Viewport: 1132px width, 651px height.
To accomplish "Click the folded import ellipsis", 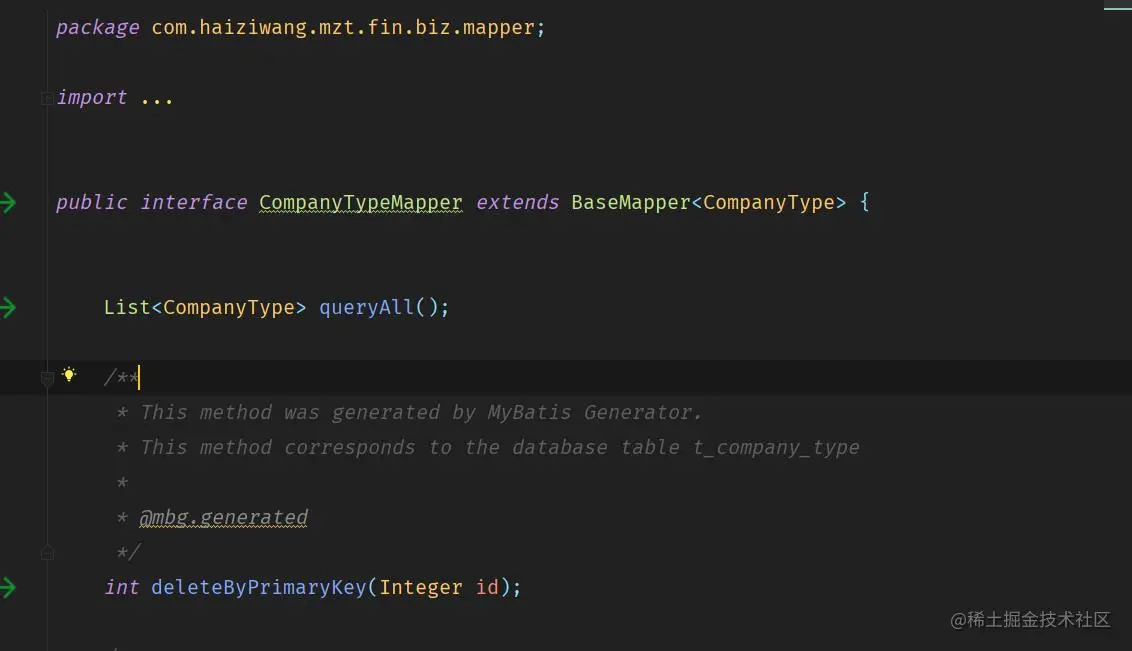I will [157, 98].
